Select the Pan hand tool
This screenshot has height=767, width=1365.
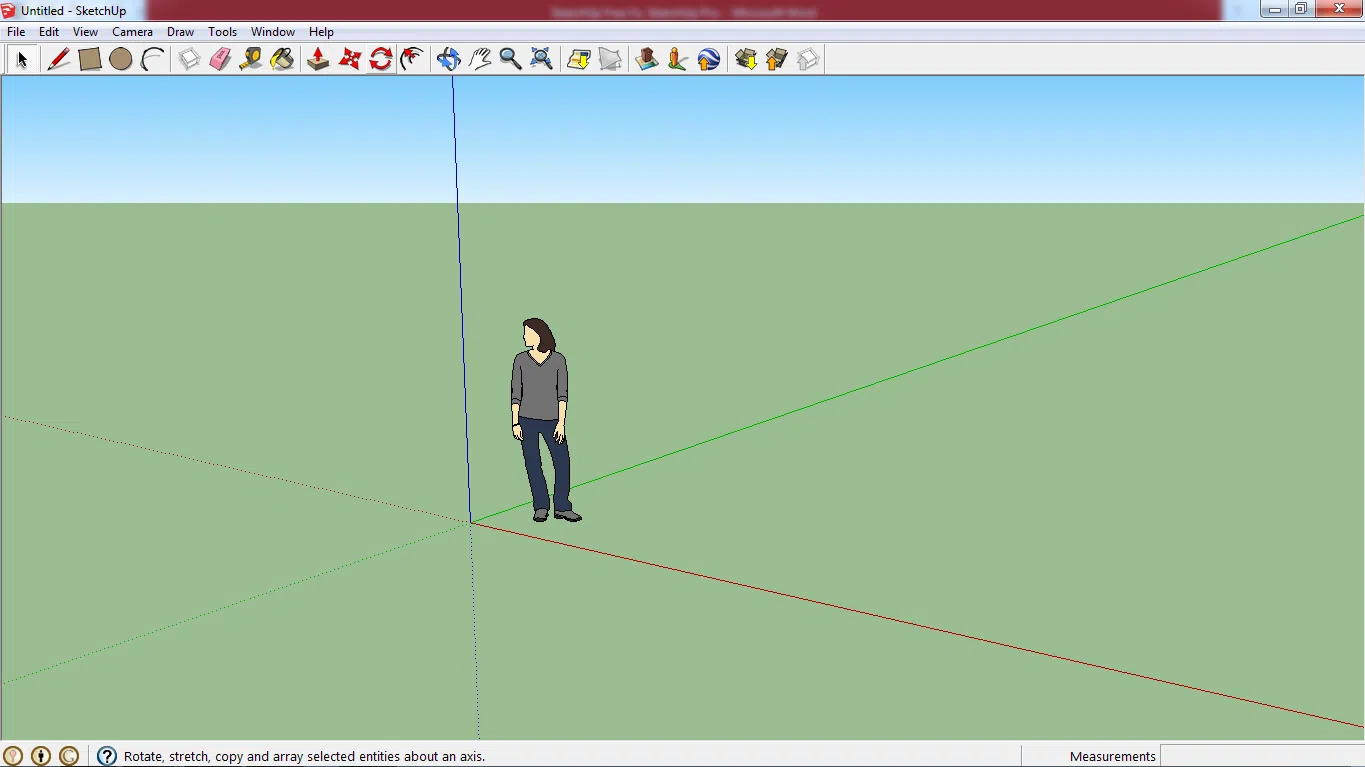480,59
